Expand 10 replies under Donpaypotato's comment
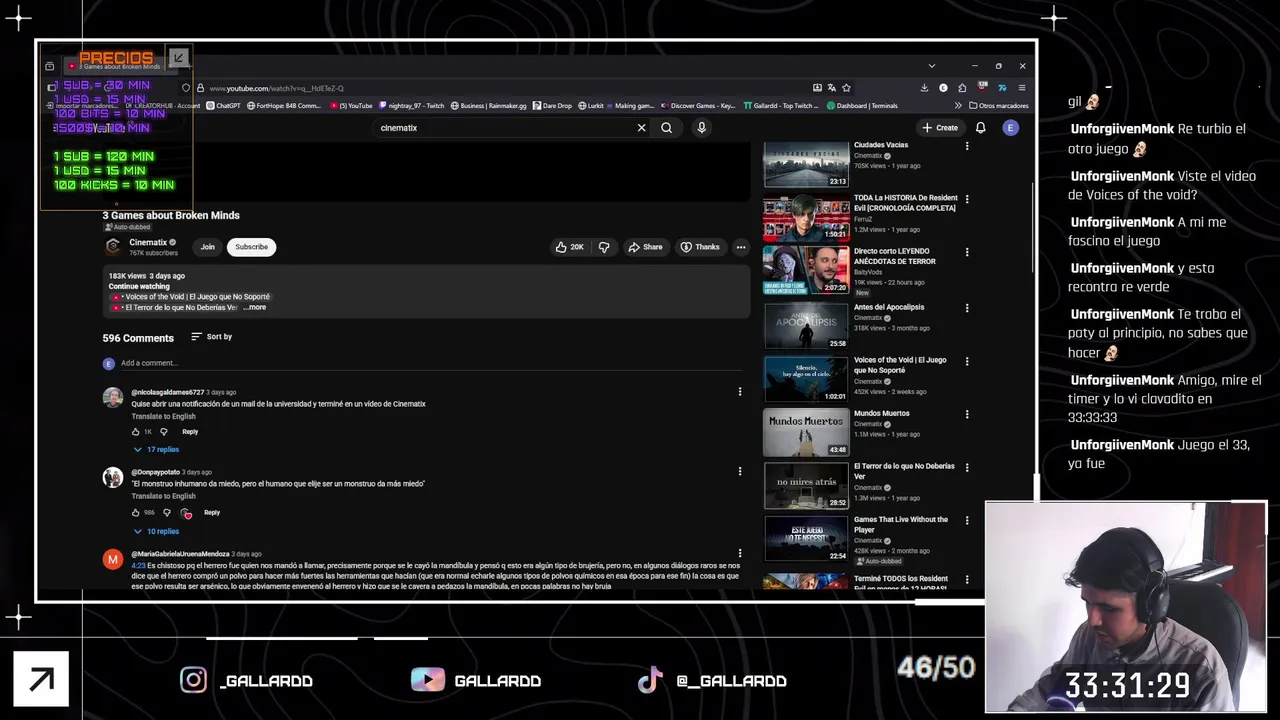 coord(156,531)
